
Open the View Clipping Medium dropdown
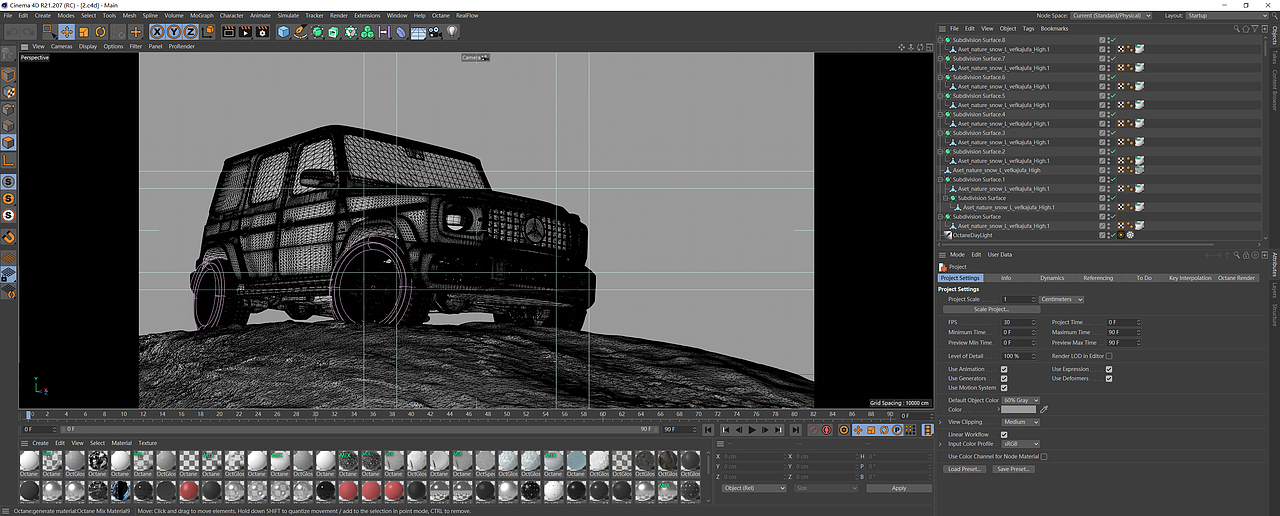tap(1022, 422)
